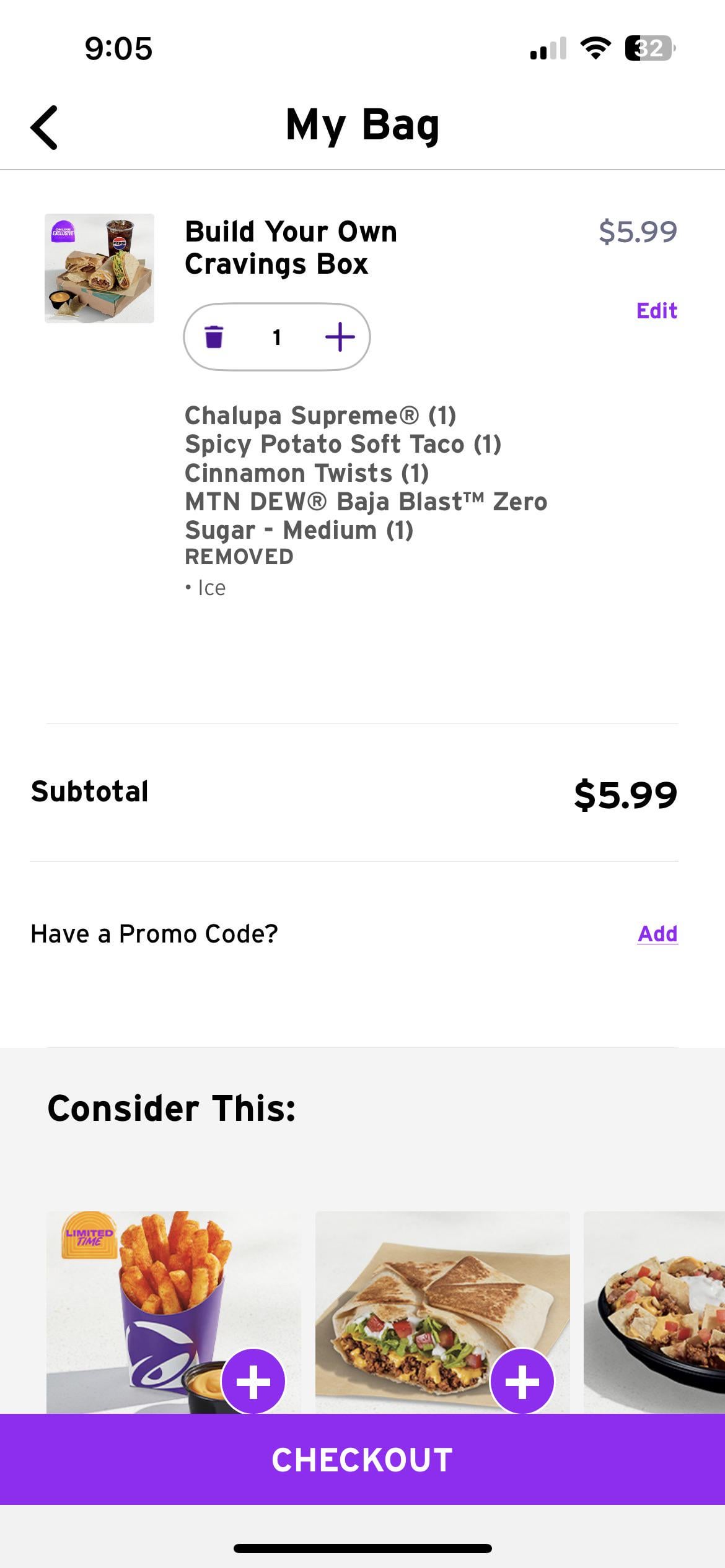Tap the Limited Time badge on fries
Image resolution: width=725 pixels, height=1568 pixels.
pyautogui.click(x=89, y=1235)
